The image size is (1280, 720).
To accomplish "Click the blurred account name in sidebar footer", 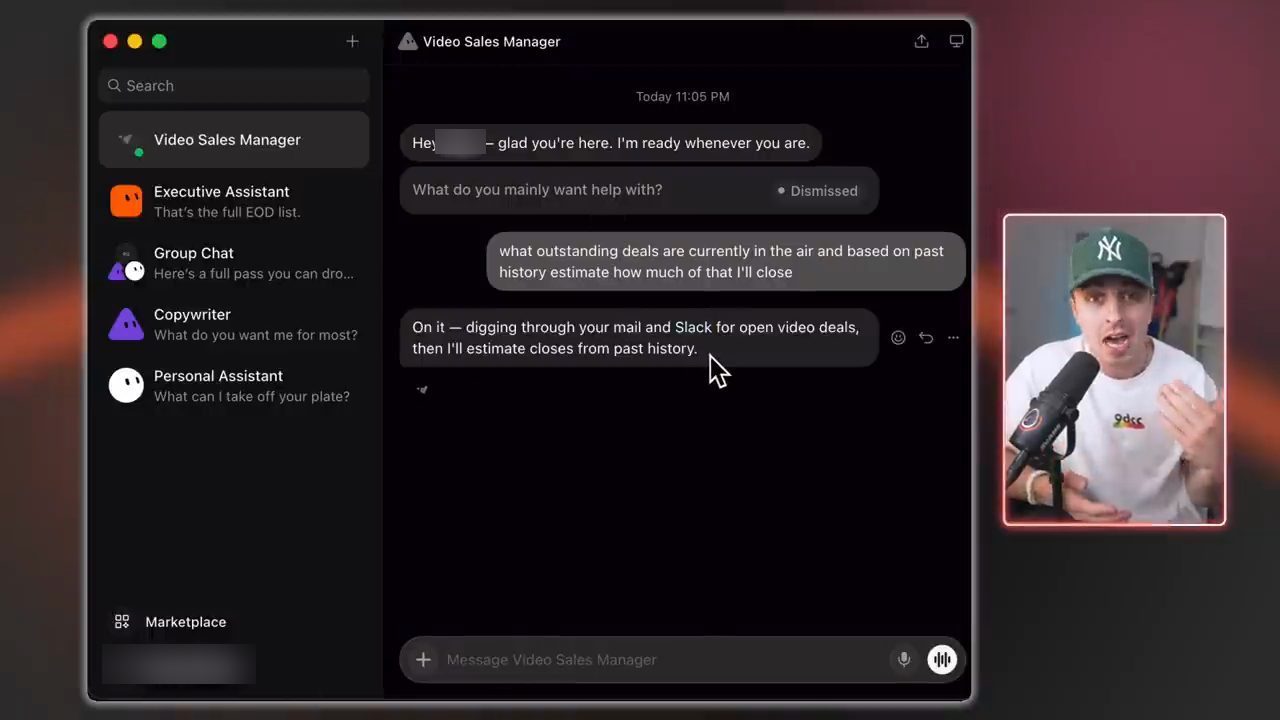I will [x=179, y=665].
